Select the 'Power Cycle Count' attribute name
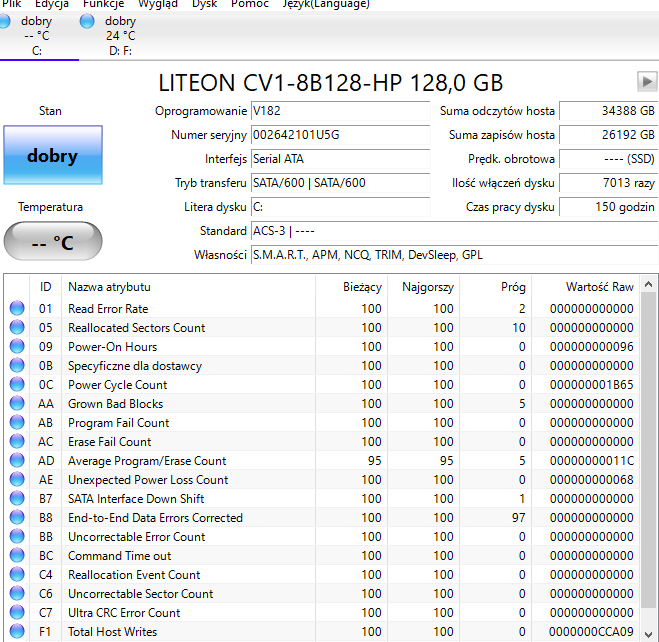 point(118,385)
